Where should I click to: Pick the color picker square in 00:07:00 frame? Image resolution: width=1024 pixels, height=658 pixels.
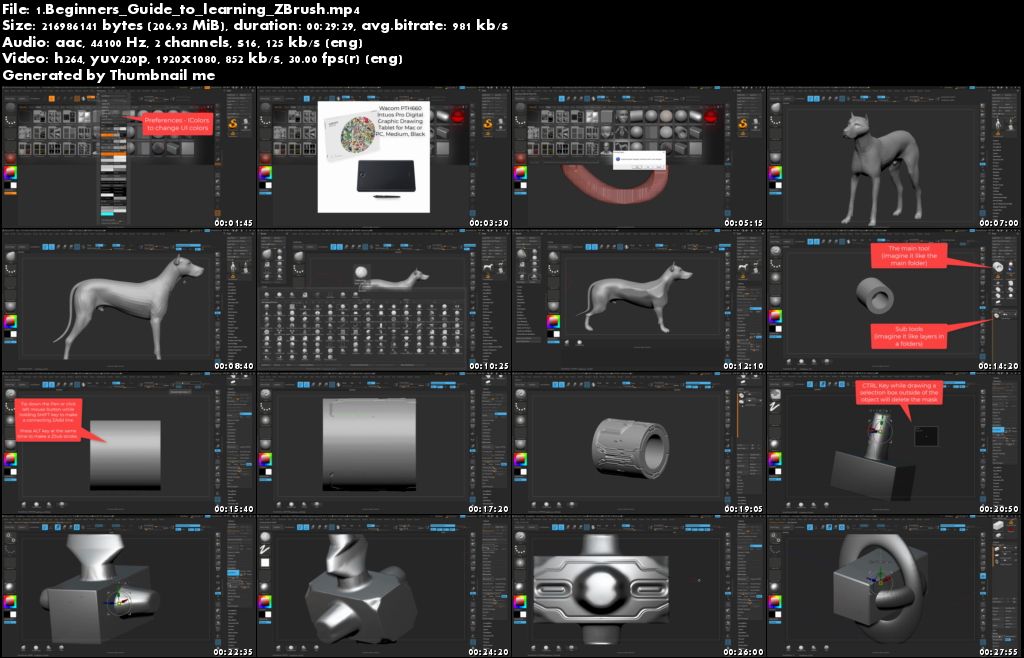776,174
